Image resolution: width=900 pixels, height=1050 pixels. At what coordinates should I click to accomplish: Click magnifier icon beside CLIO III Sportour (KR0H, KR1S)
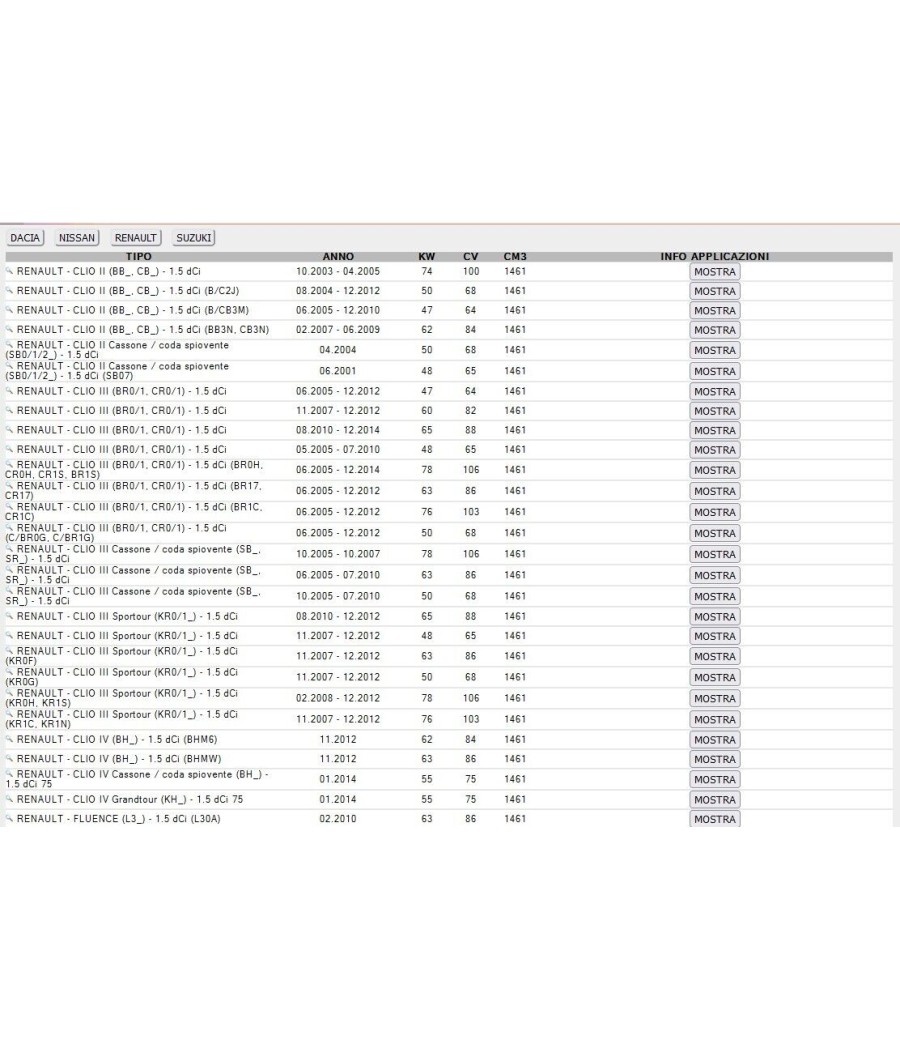[9, 694]
